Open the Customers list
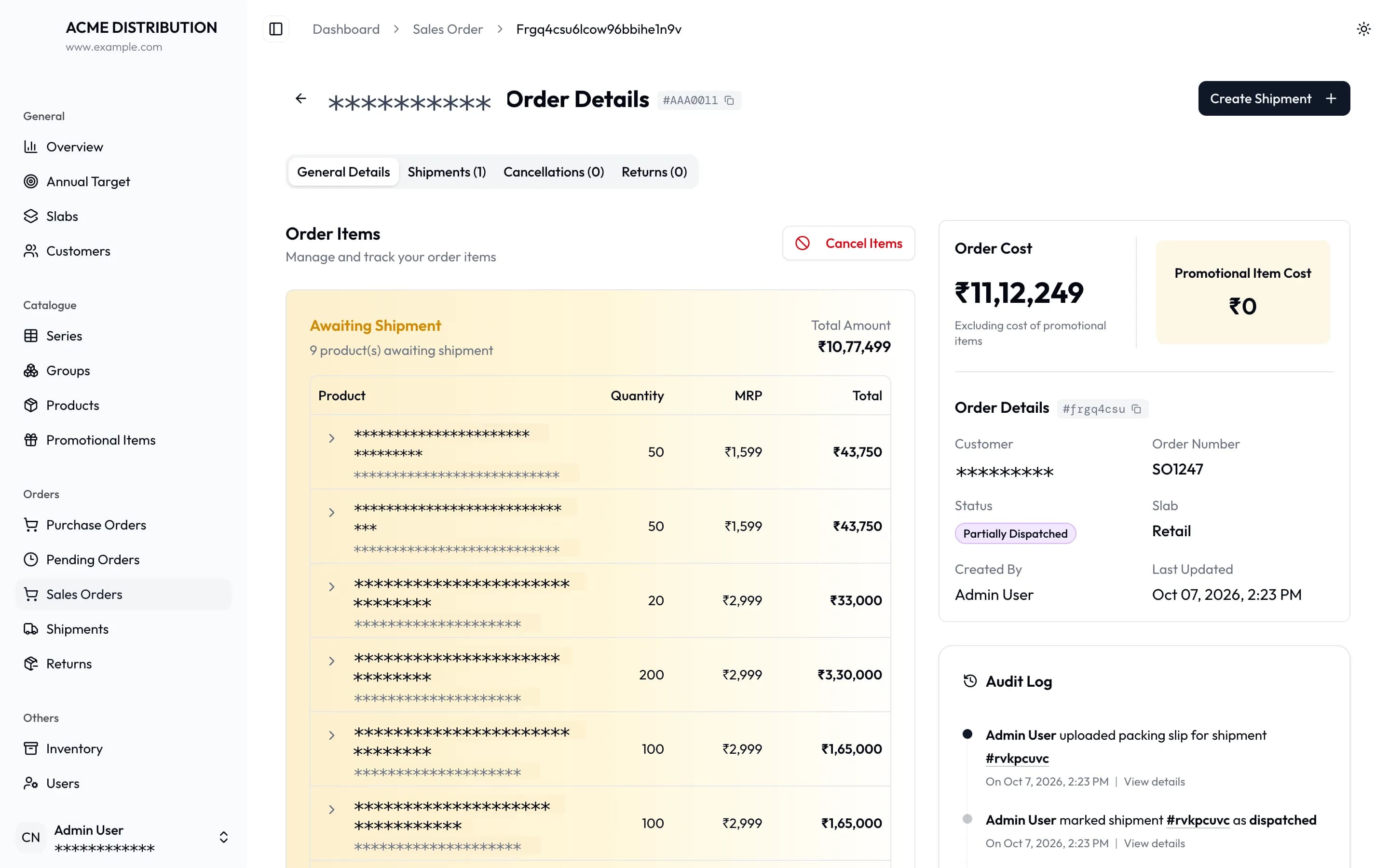Viewport: 1389px width, 868px height. (x=123, y=251)
